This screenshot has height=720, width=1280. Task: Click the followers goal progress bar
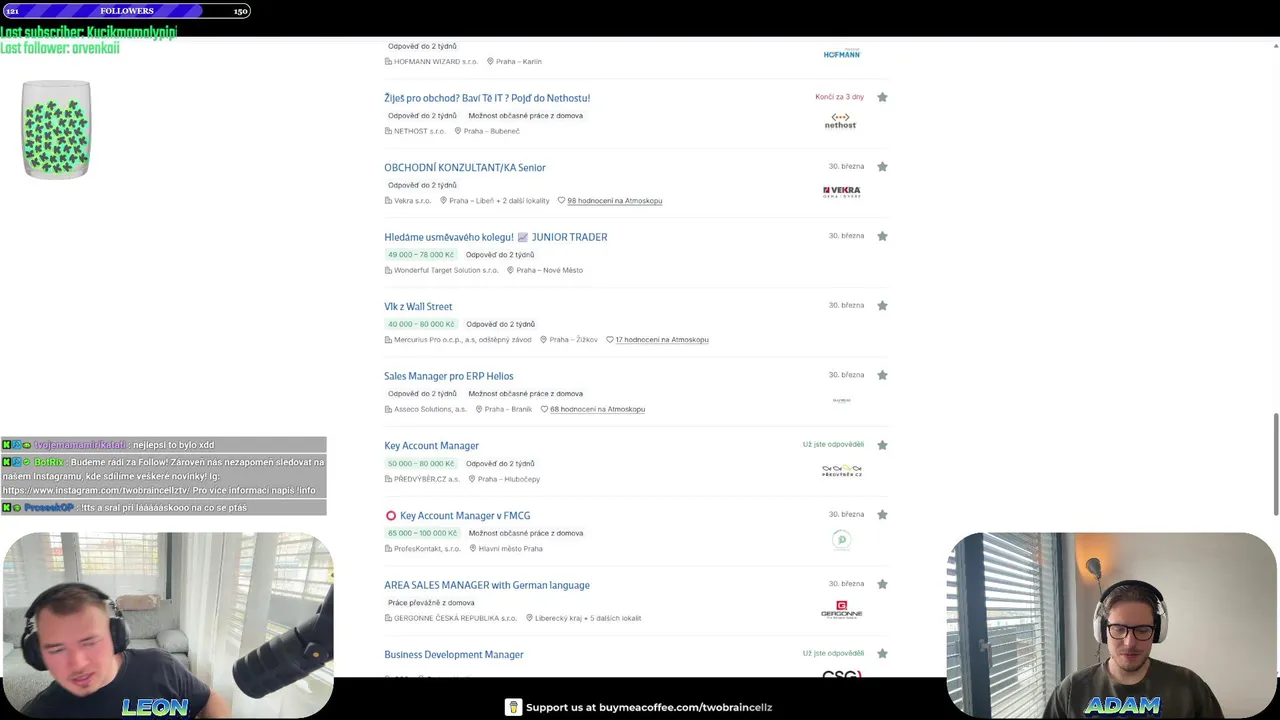click(125, 11)
